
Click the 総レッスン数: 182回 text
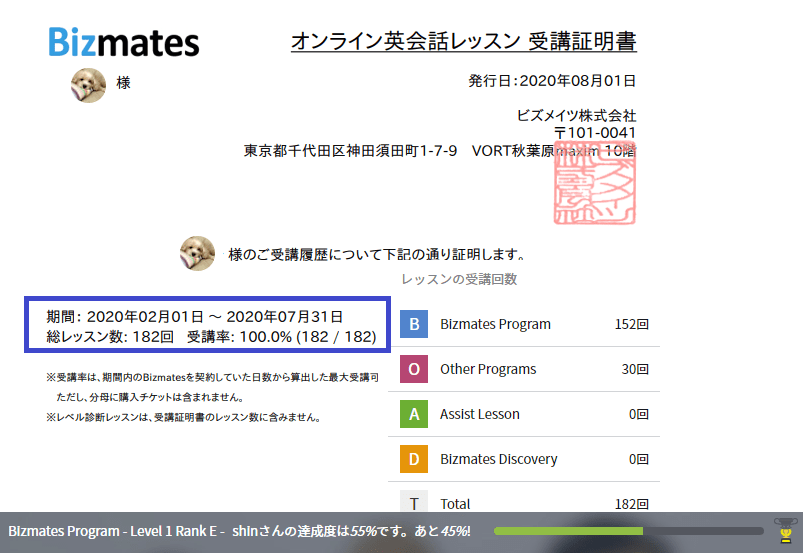click(x=110, y=337)
